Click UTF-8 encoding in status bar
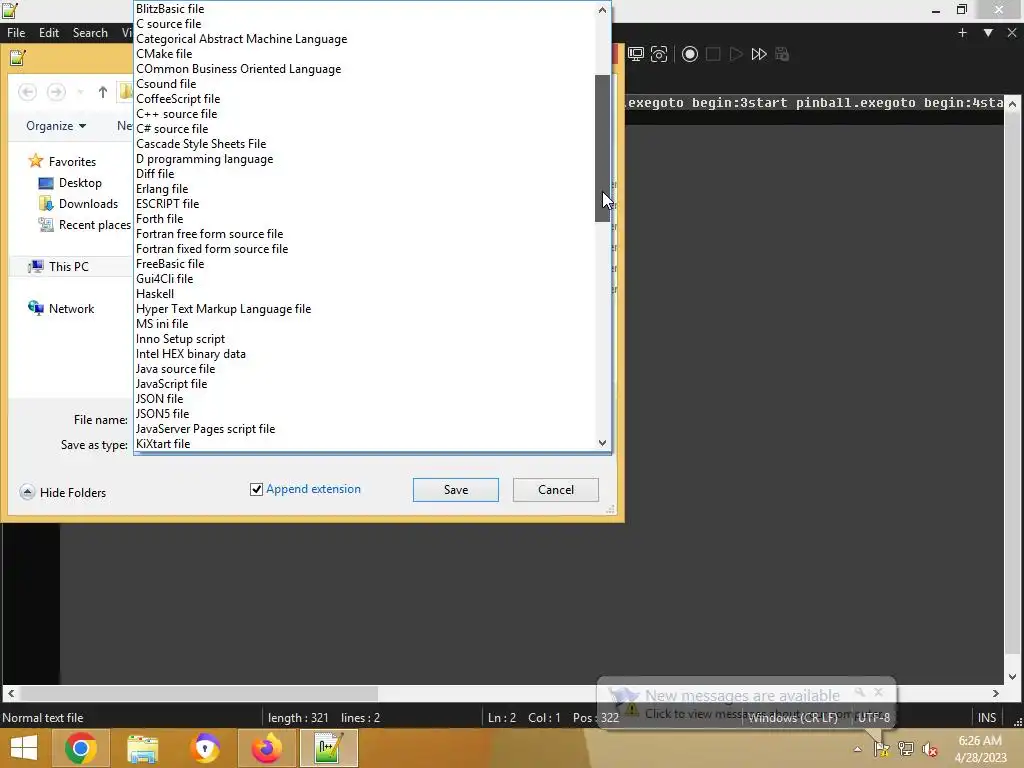Image resolution: width=1024 pixels, height=768 pixels. point(874,718)
